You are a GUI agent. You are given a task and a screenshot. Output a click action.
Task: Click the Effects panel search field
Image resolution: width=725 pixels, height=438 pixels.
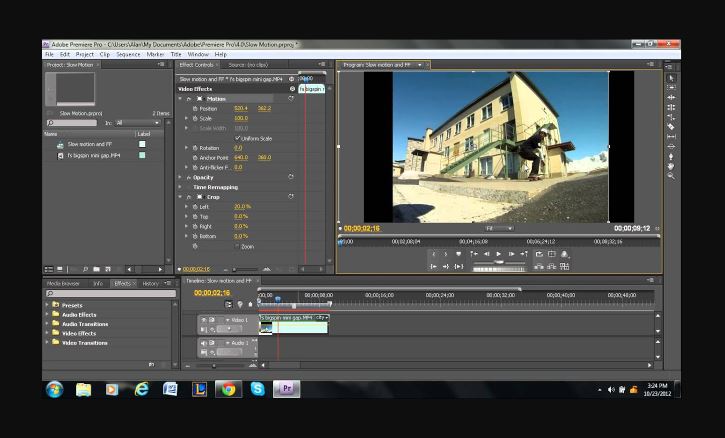click(x=111, y=293)
